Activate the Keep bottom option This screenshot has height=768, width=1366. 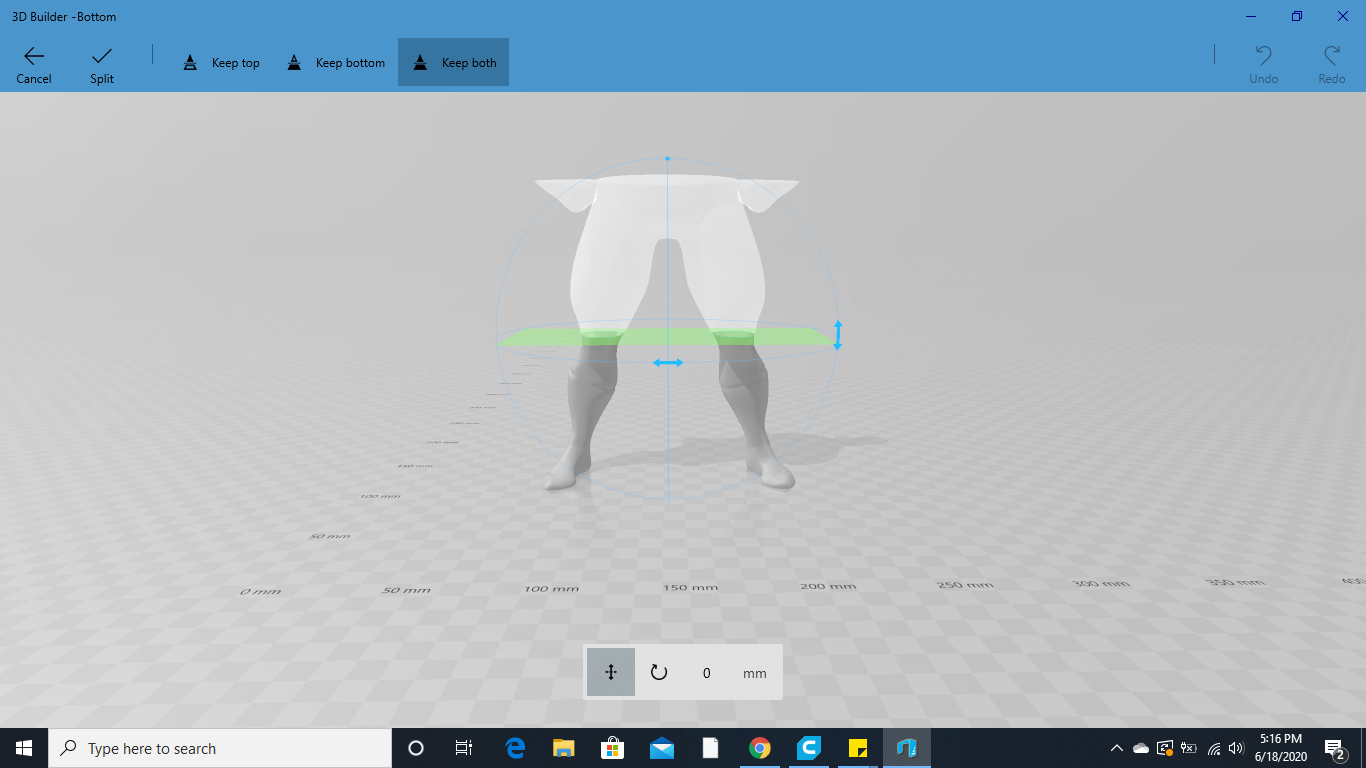[335, 62]
